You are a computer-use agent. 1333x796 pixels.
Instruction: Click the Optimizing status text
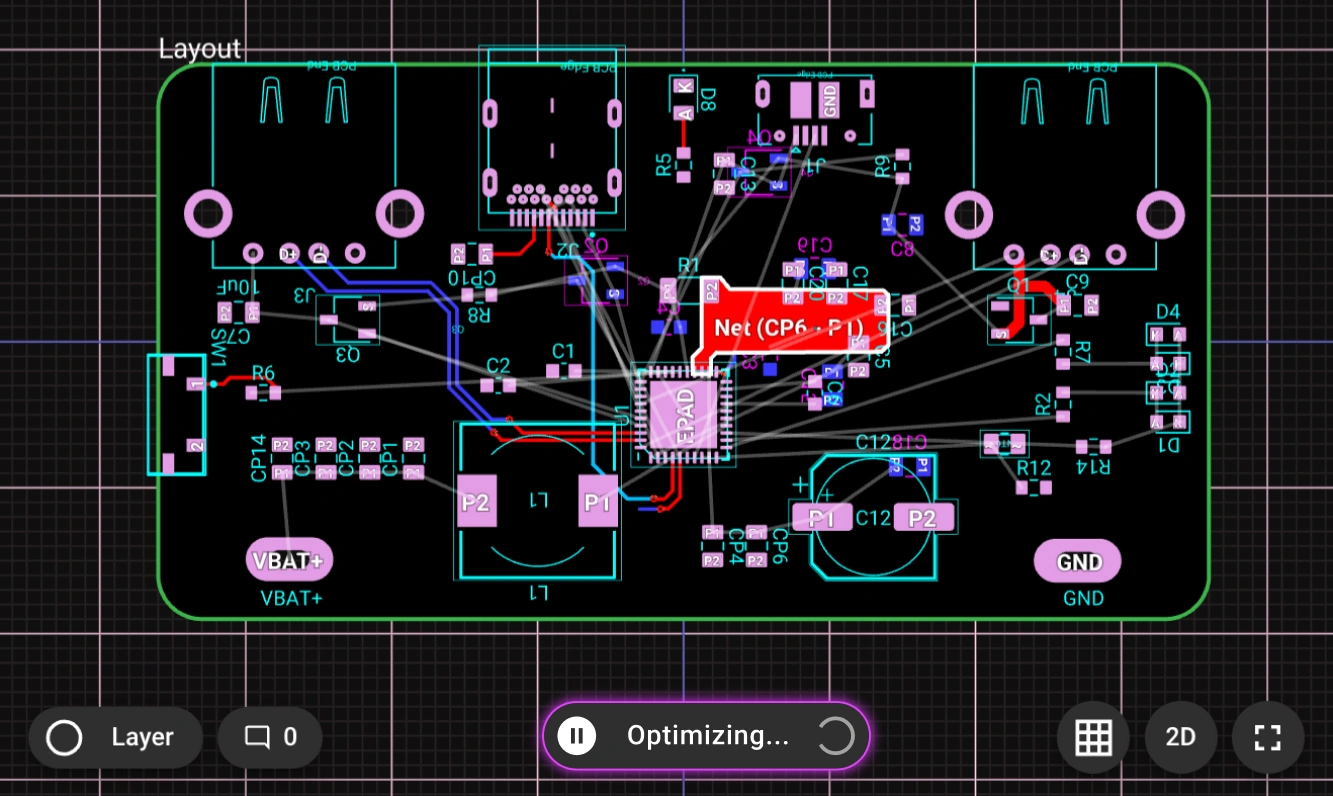(x=707, y=736)
